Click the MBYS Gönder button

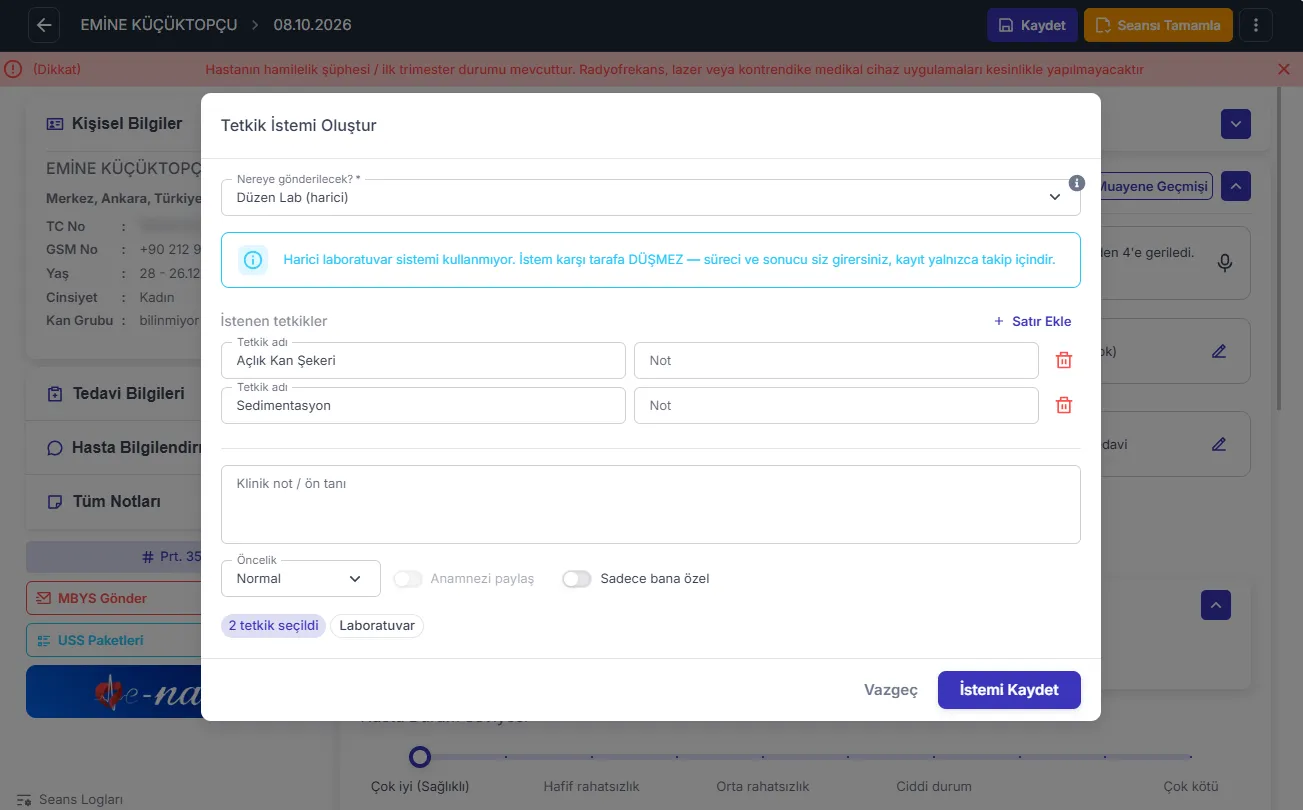114,598
